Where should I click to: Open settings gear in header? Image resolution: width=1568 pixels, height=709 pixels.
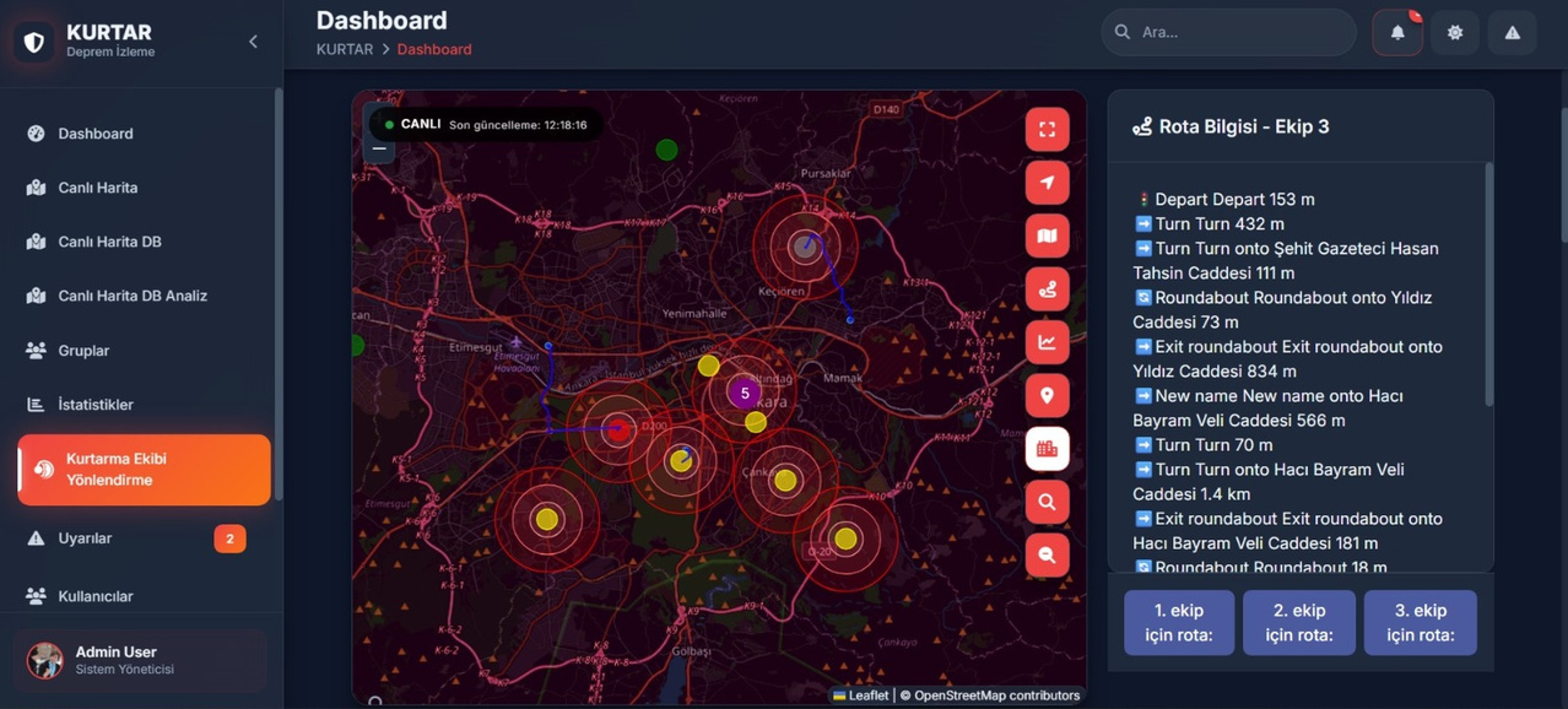[x=1454, y=33]
